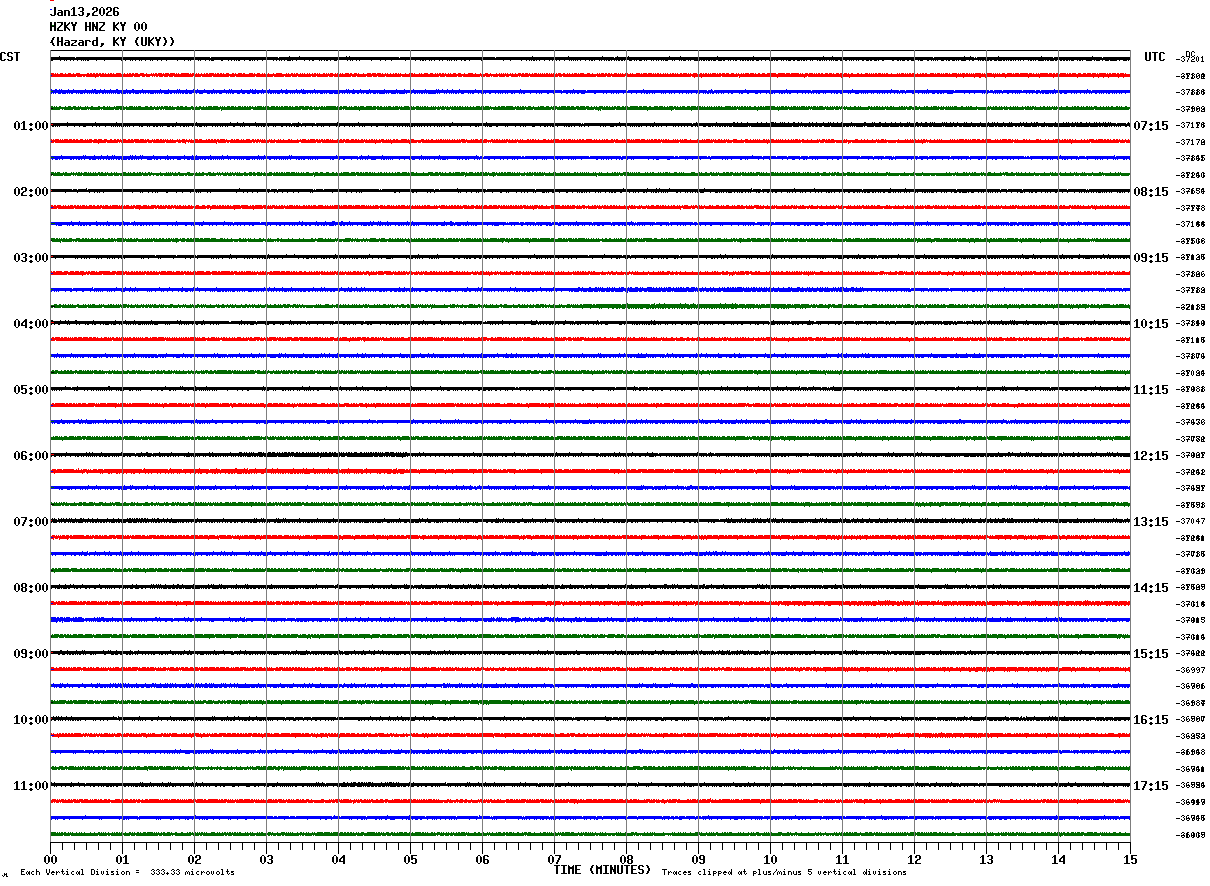Click the 13:15 UTC time label
1210x886 pixels.
1151,522
